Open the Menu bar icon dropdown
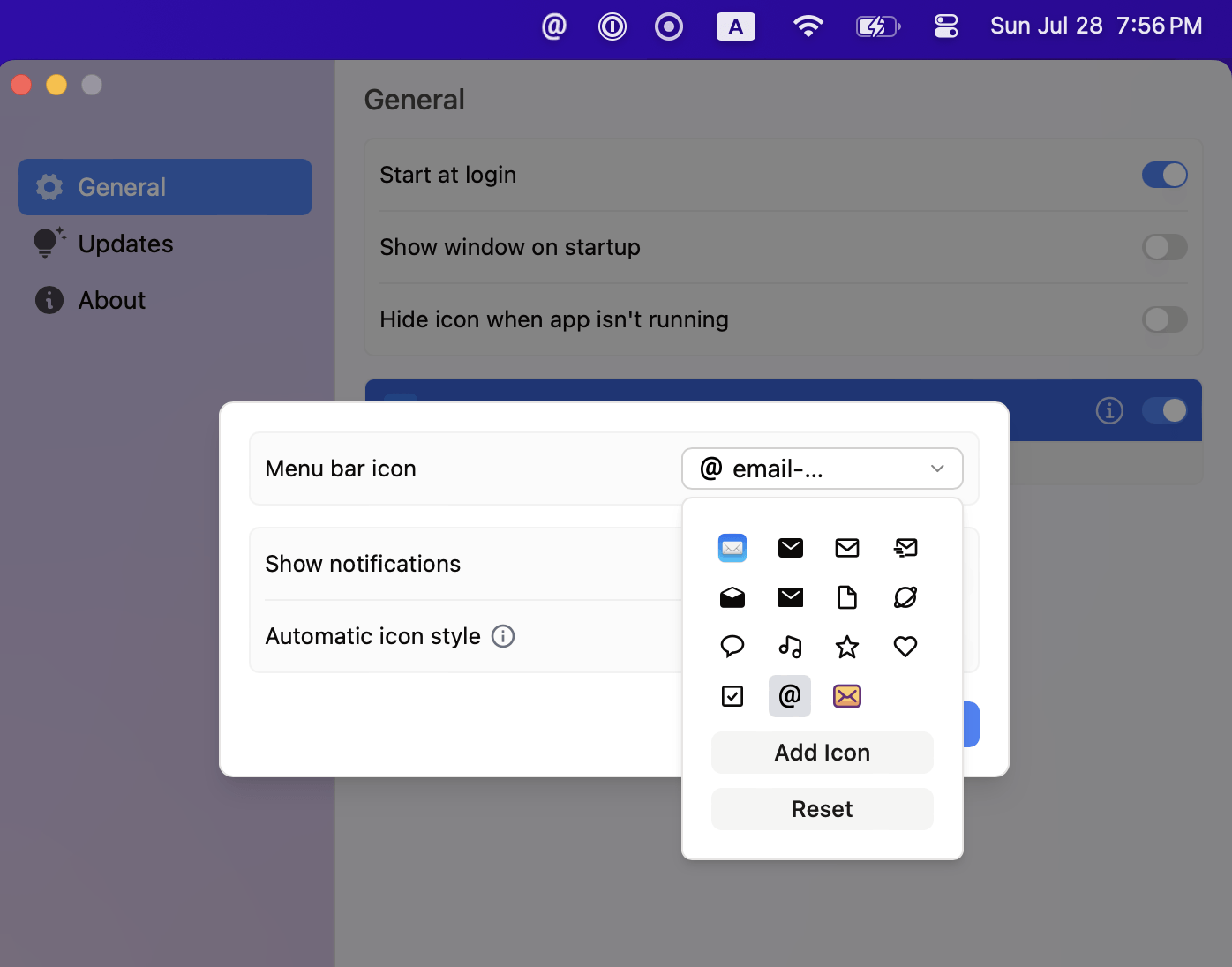The width and height of the screenshot is (1232, 967). tap(823, 469)
